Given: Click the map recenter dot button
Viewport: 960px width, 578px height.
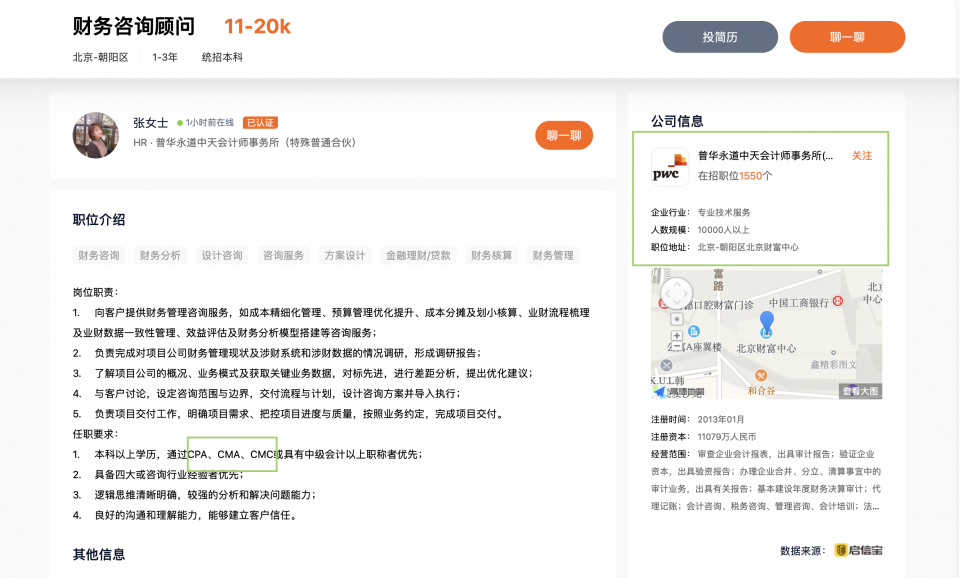Looking at the screenshot, I should point(677,319).
